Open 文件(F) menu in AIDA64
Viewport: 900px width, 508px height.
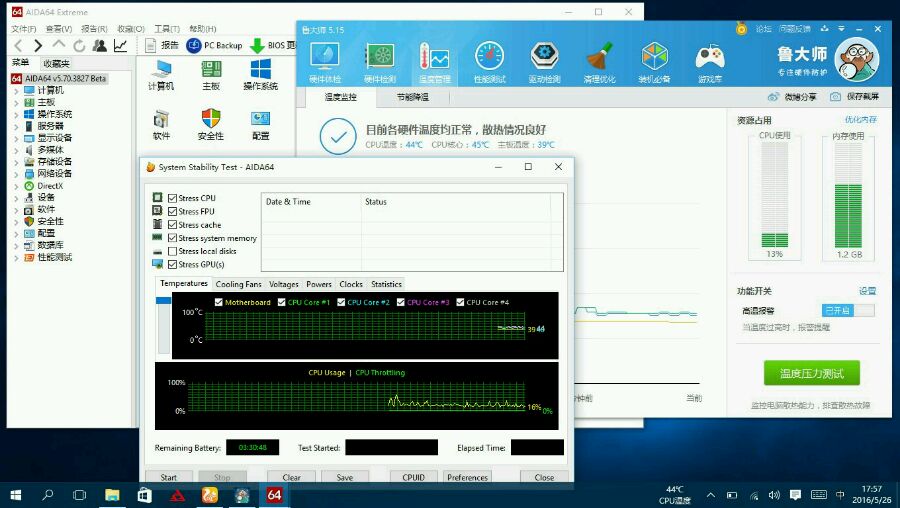click(x=24, y=29)
